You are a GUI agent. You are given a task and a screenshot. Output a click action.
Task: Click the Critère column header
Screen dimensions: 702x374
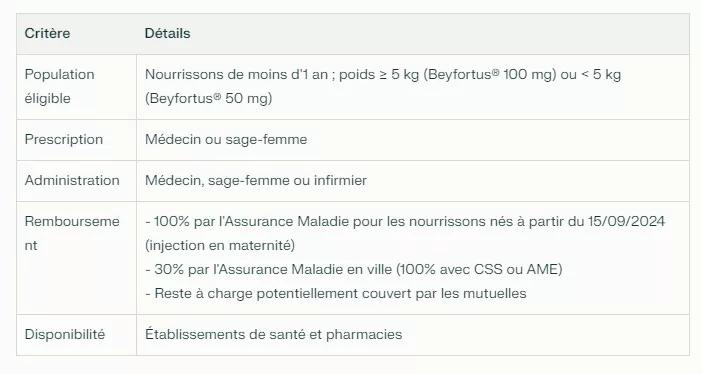tap(47, 34)
